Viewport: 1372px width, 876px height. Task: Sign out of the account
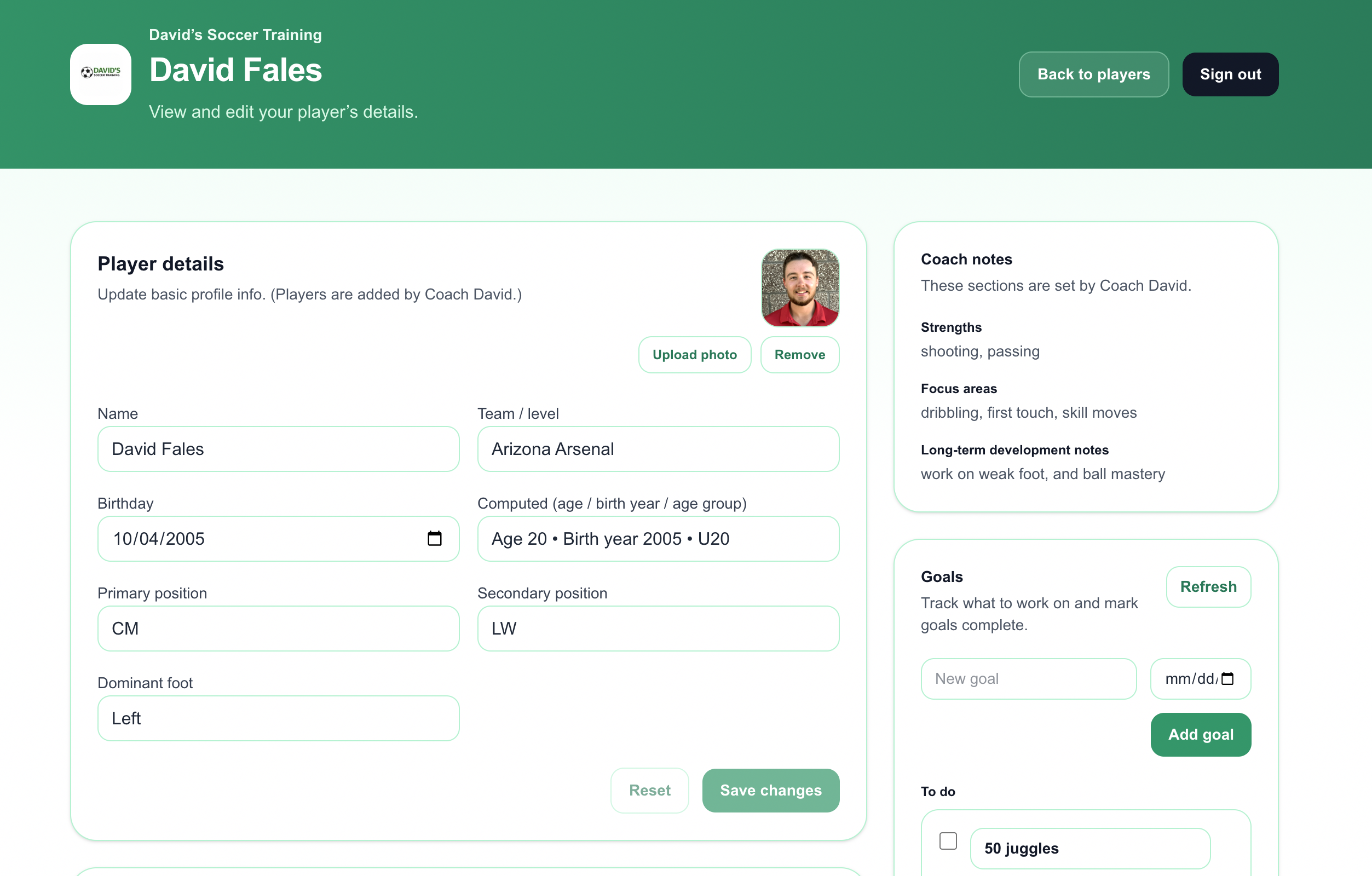1230,74
